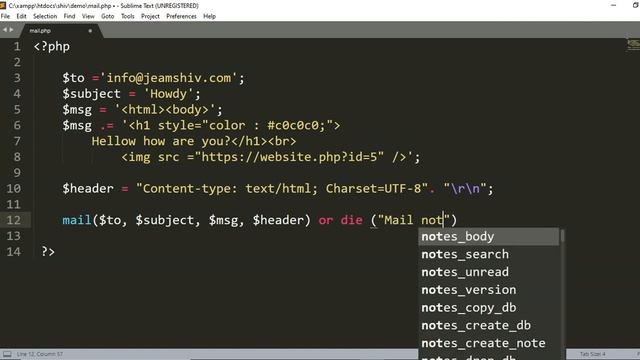Choose notes_create_db autocomplete suggestion
640x360 pixels.
[489, 325]
